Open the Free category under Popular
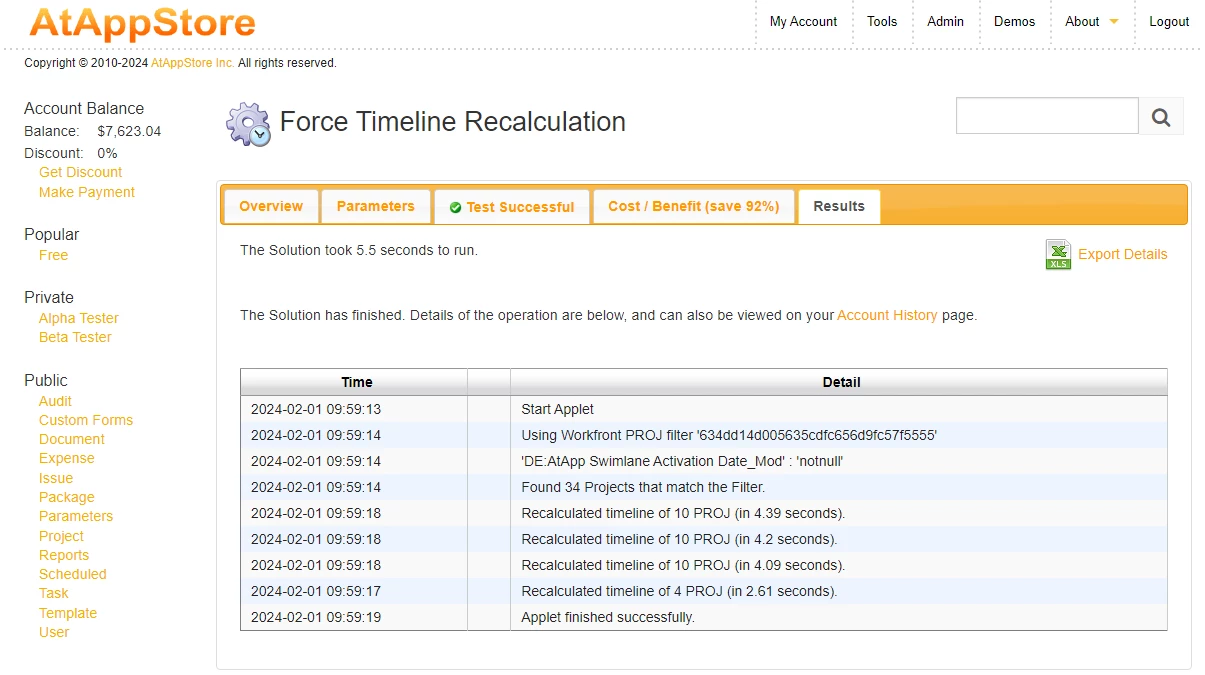1205x675 pixels. click(x=53, y=255)
